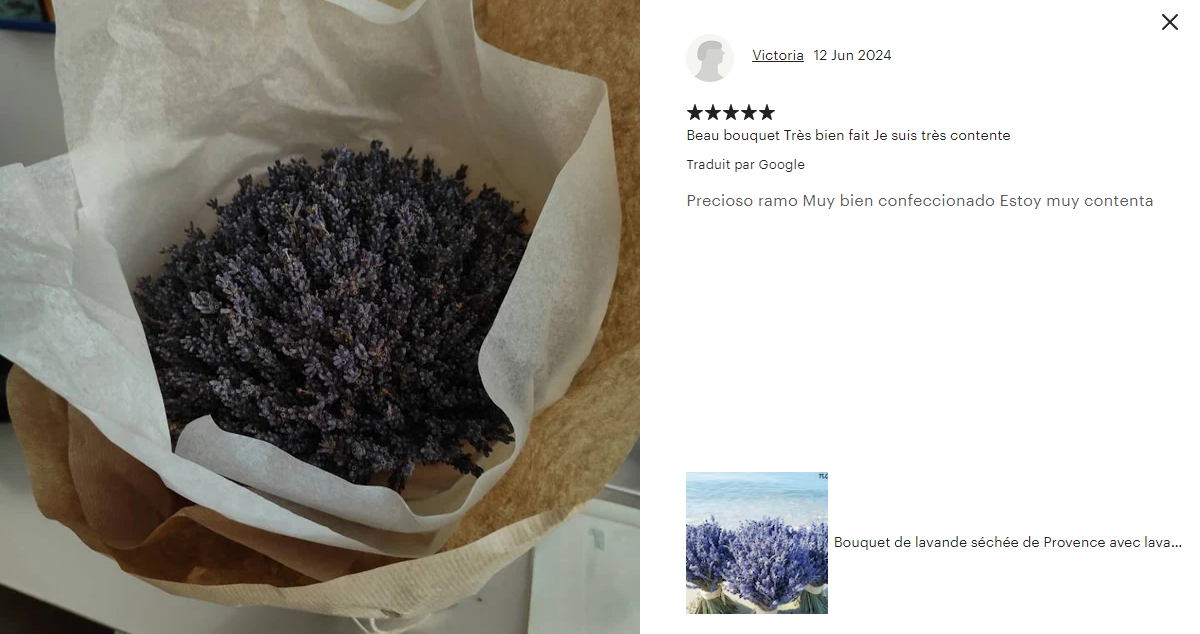Click the word 'Provence' in the product title
The image size is (1200, 634).
1074,542
